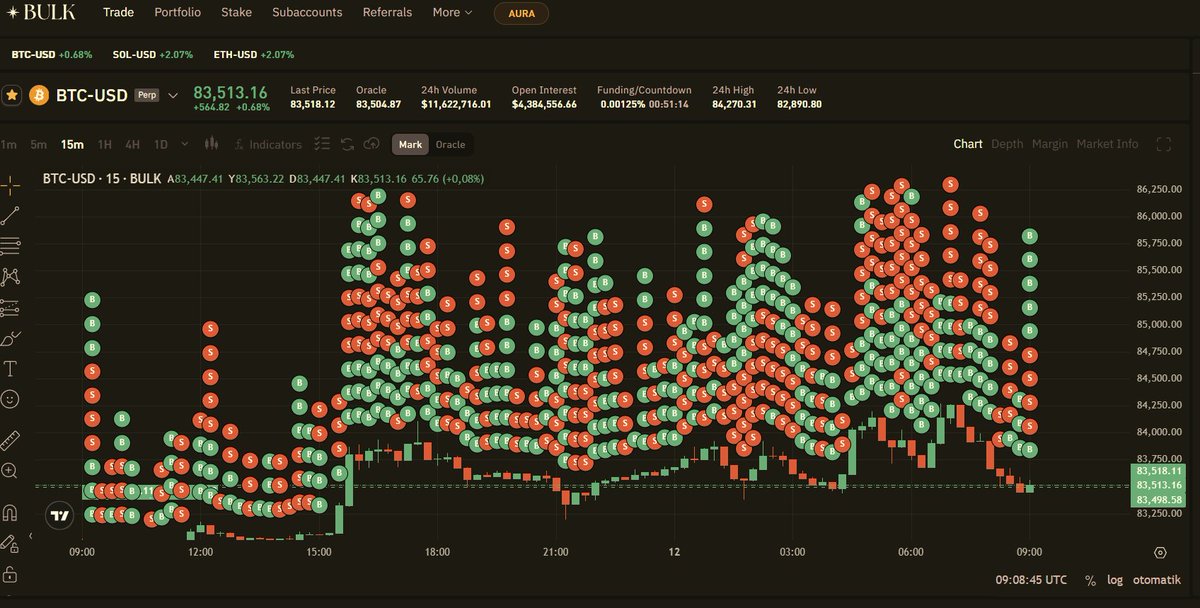This screenshot has width=1200, height=608.
Task: Select the brush drawing tool
Action: [x=11, y=338]
